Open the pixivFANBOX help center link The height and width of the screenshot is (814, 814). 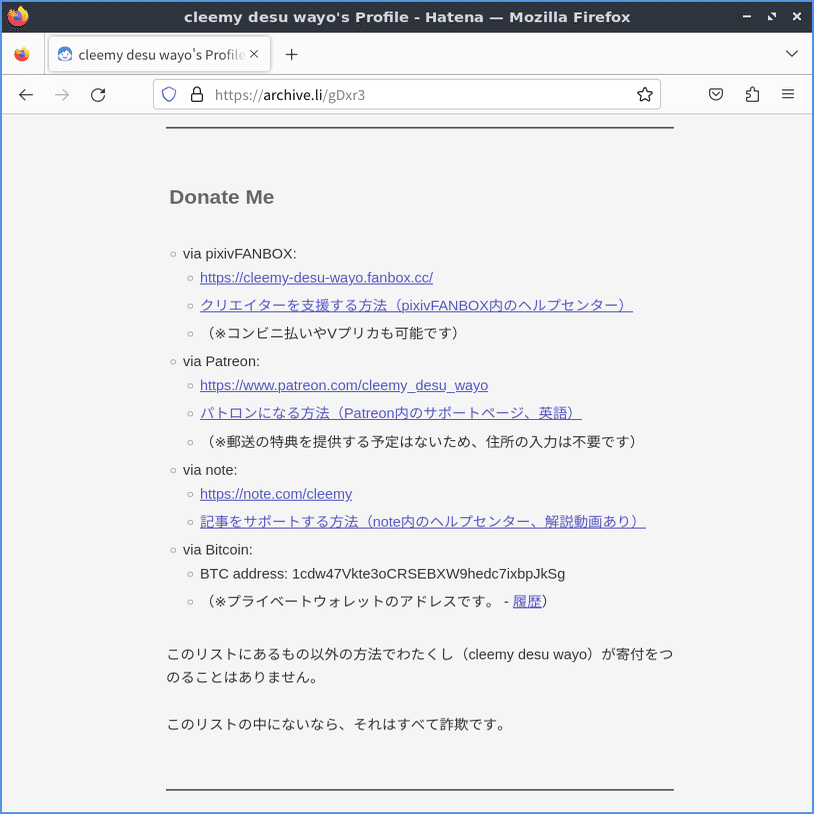416,305
